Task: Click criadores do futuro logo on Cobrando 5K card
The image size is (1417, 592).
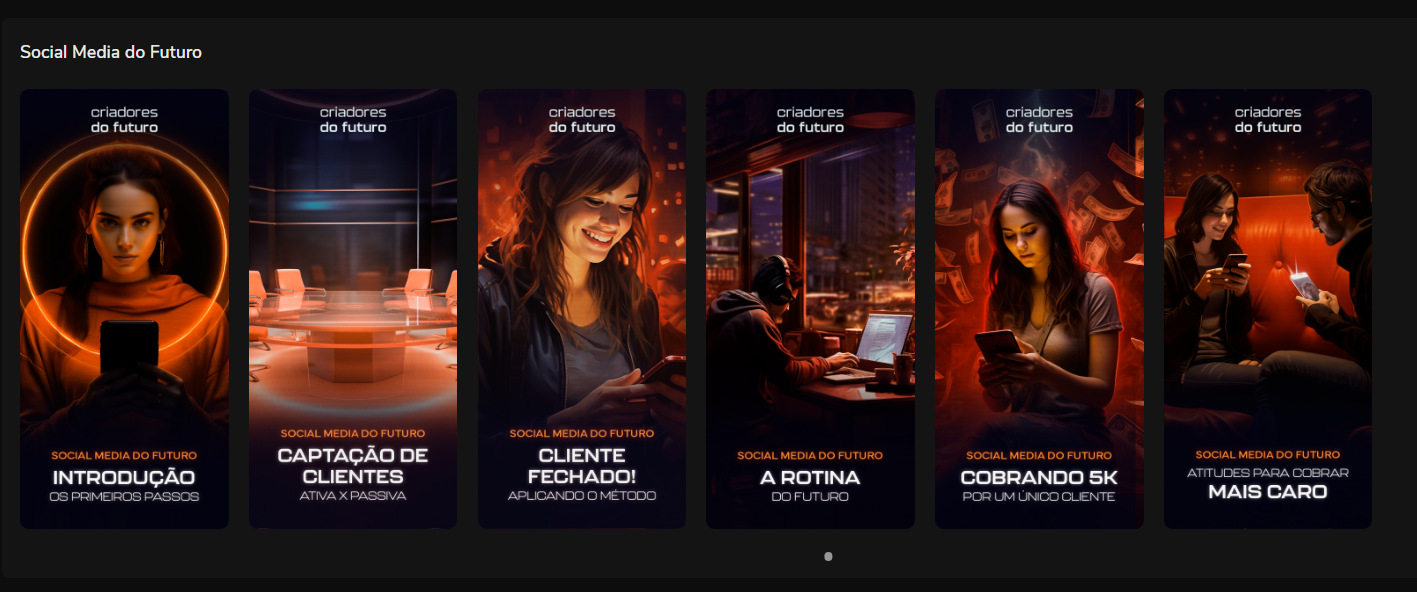Action: pyautogui.click(x=1039, y=120)
